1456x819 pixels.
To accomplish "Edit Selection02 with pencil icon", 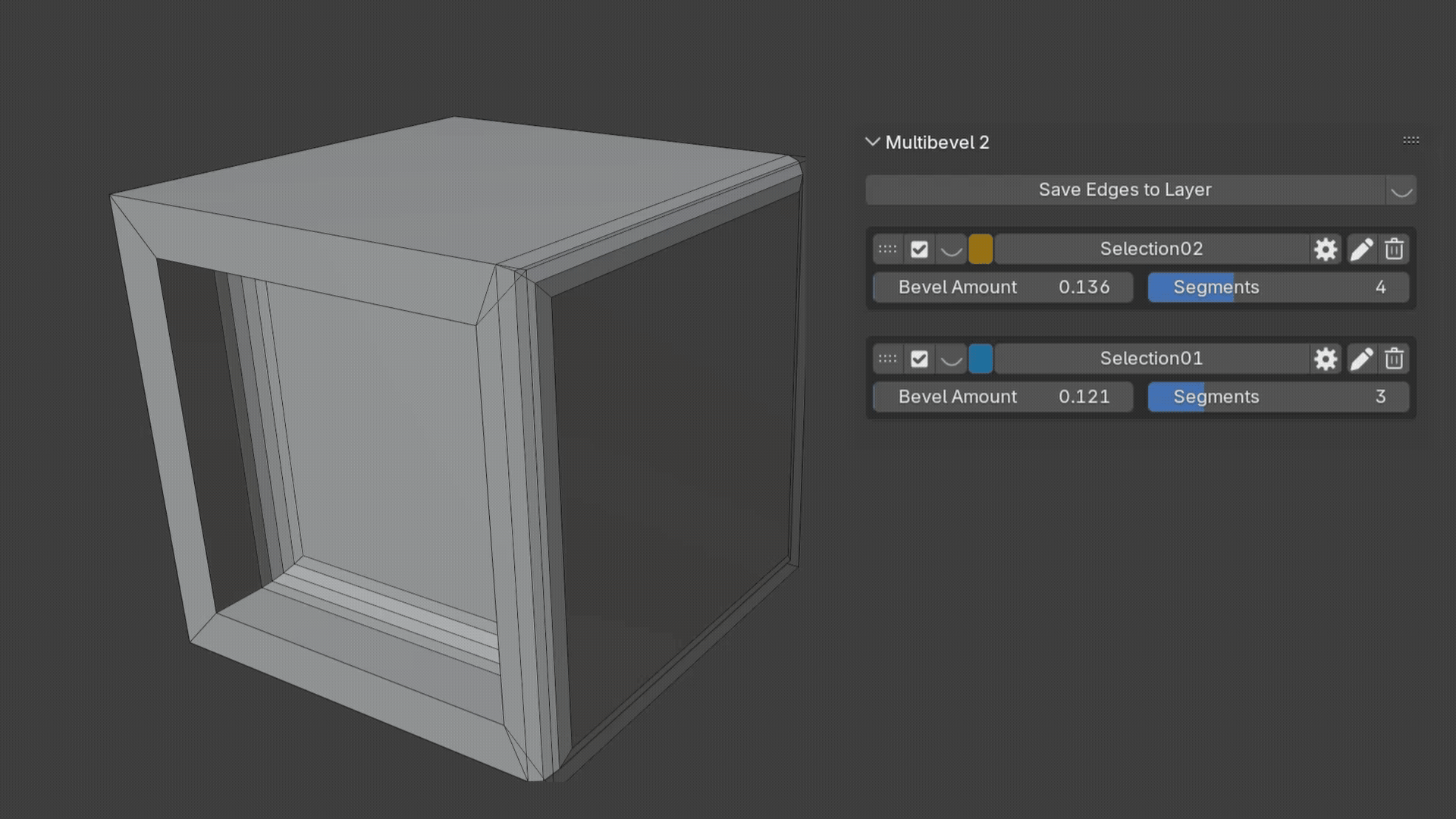I will 1361,249.
